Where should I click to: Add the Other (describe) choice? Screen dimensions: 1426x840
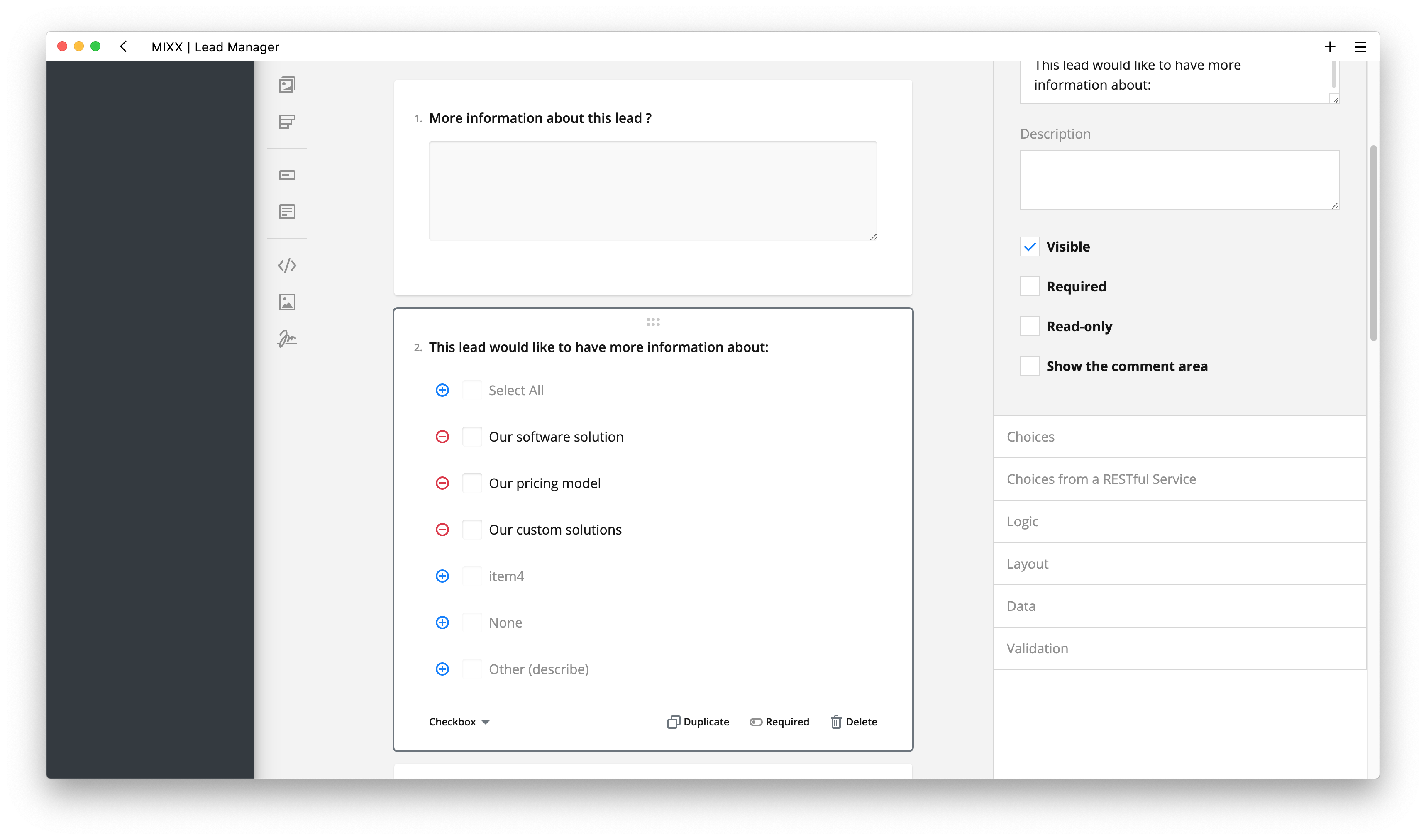pyautogui.click(x=442, y=669)
